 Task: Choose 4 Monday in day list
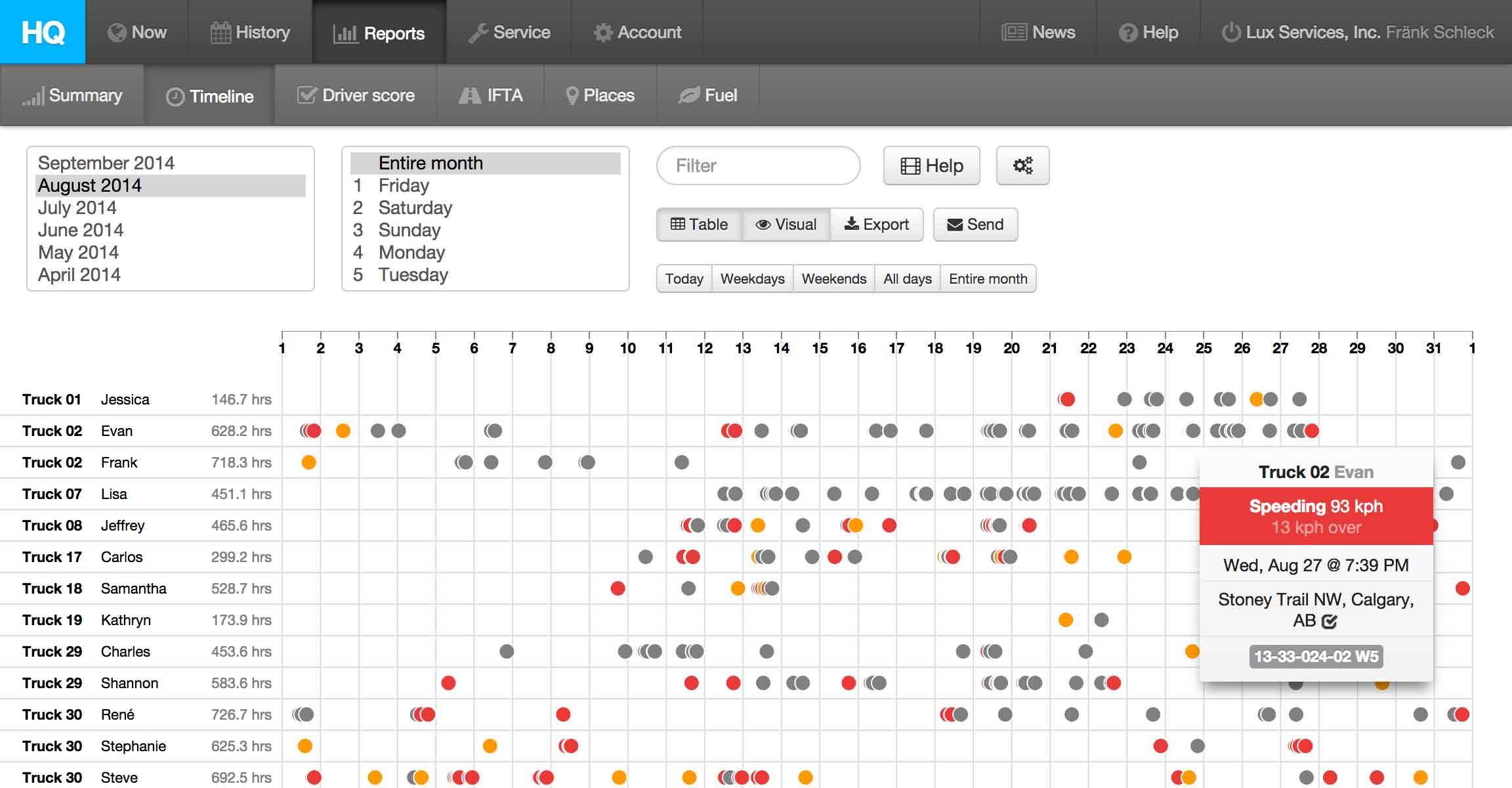coord(411,252)
